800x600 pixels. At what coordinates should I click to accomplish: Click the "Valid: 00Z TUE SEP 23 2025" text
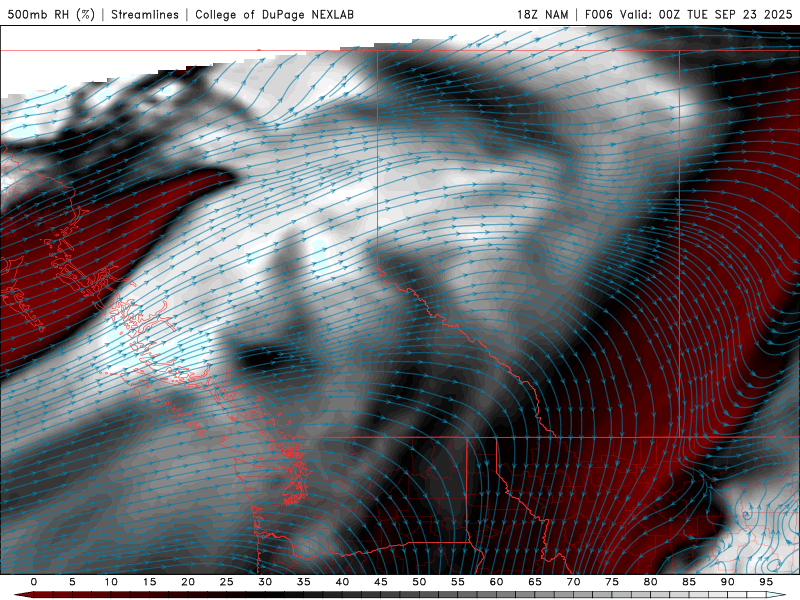point(706,14)
